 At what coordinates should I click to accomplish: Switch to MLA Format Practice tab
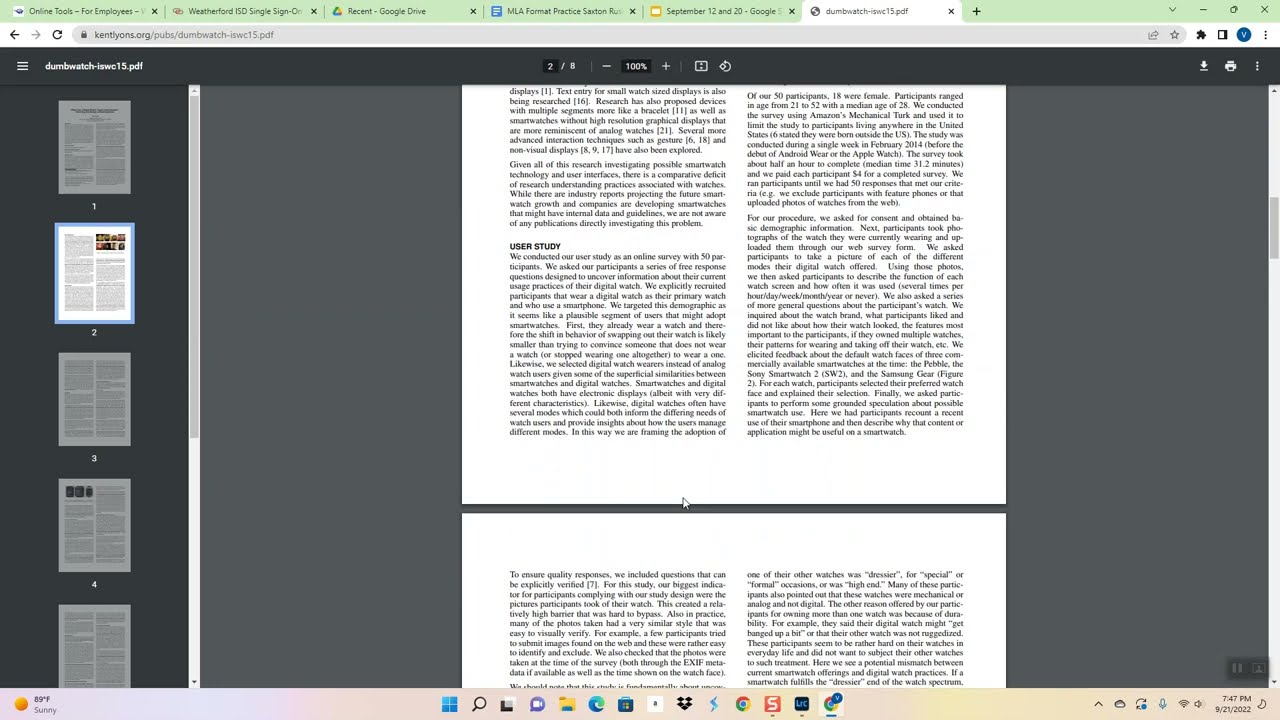(x=563, y=11)
